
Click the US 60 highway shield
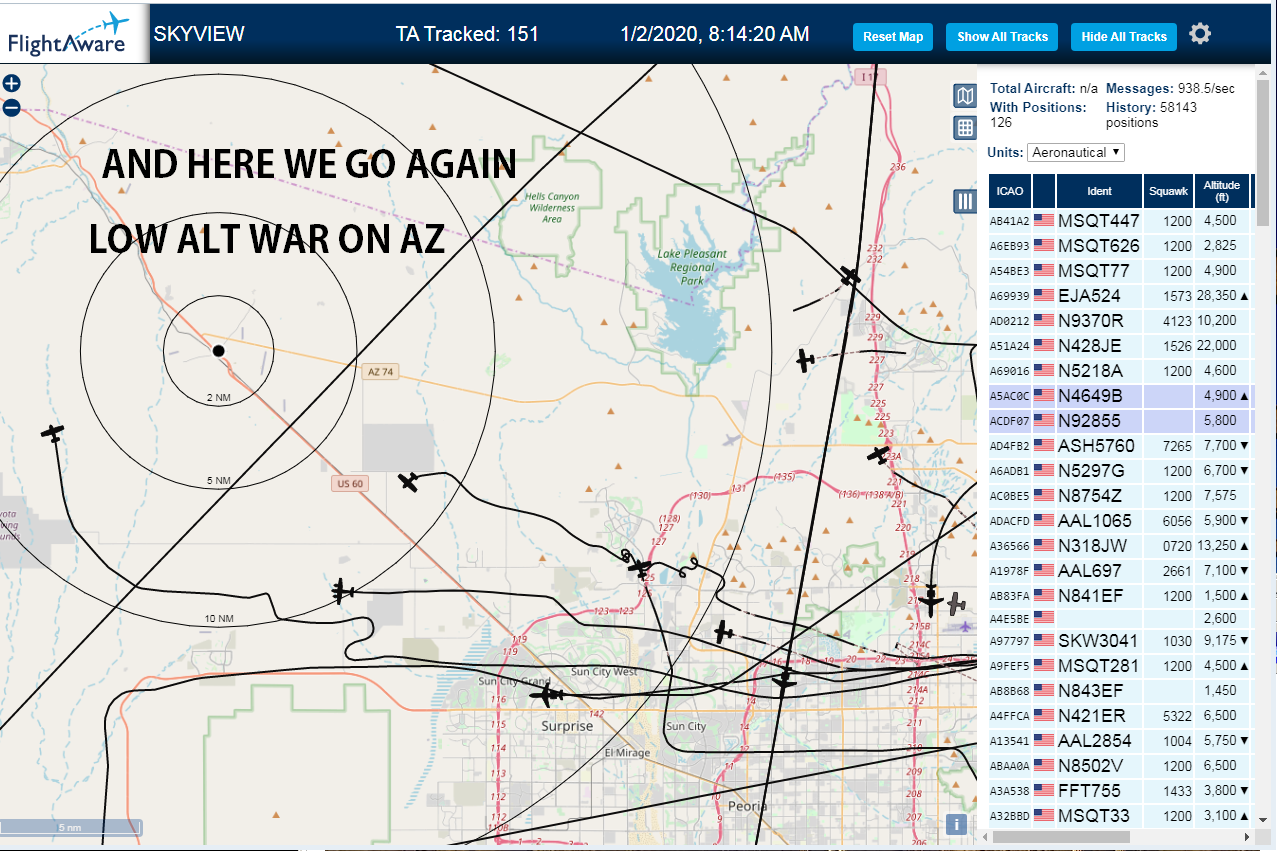(x=348, y=484)
